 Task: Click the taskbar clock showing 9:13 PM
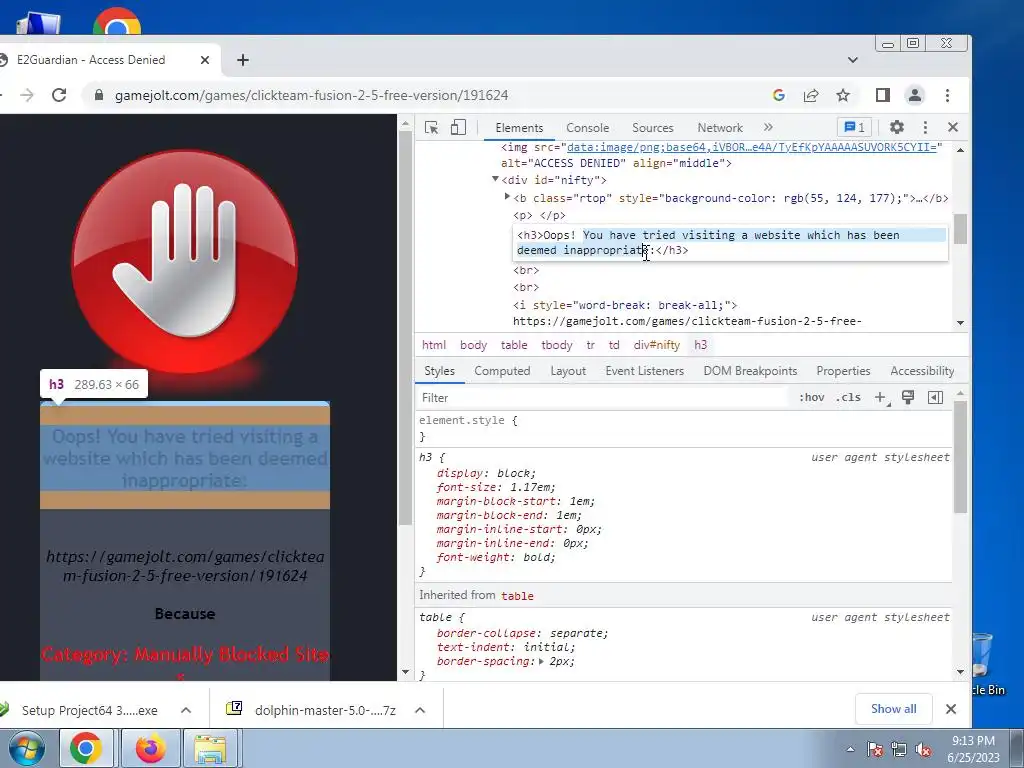[x=973, y=749]
